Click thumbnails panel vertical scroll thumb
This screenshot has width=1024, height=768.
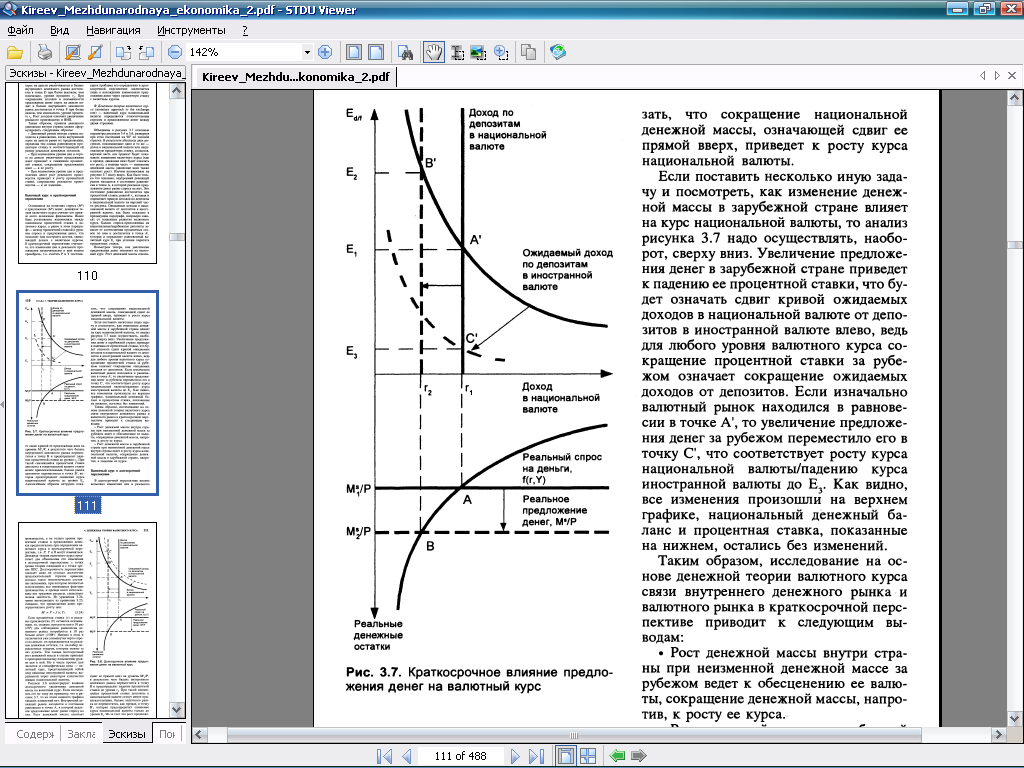pos(177,238)
